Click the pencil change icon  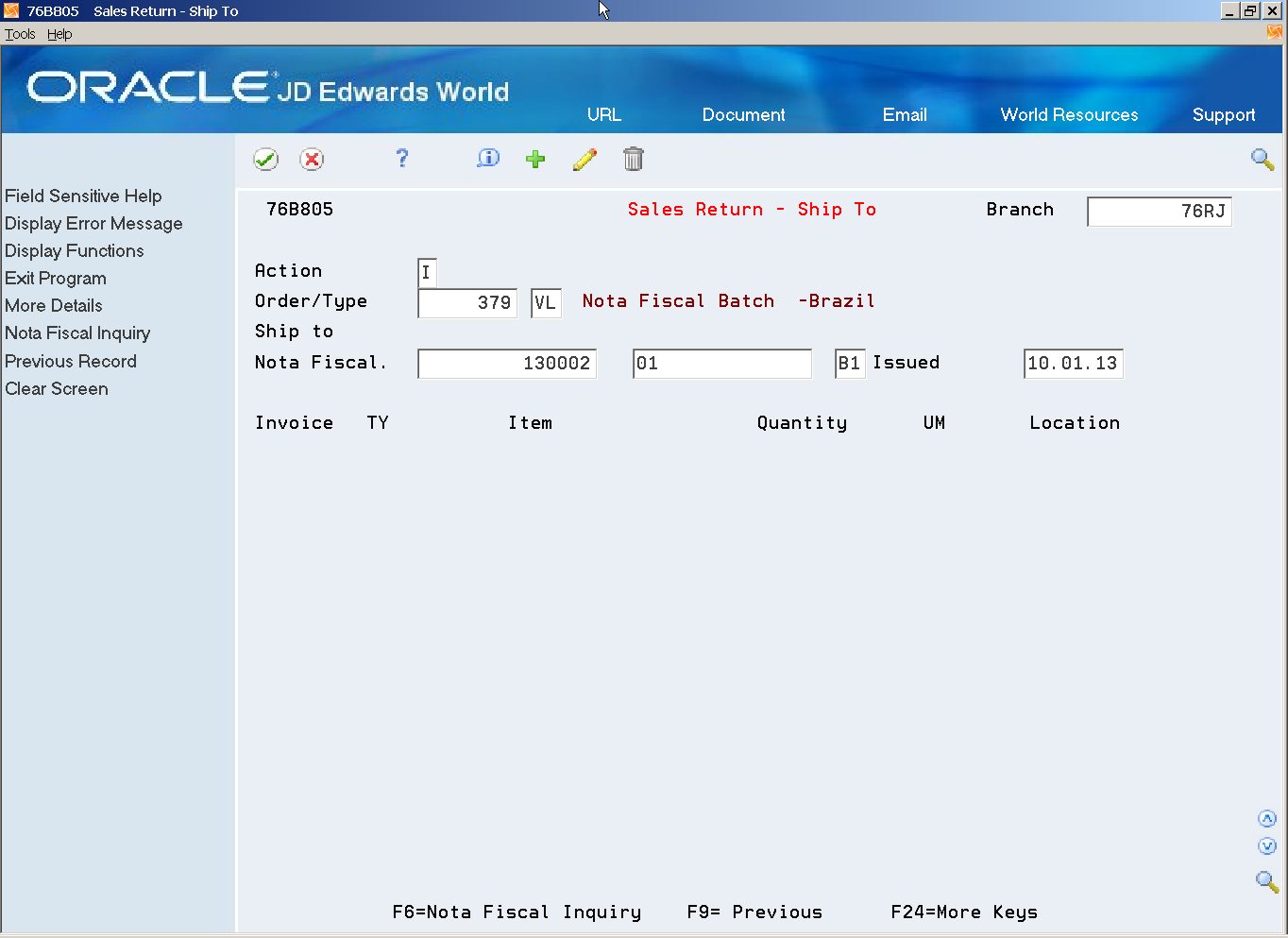(x=585, y=160)
